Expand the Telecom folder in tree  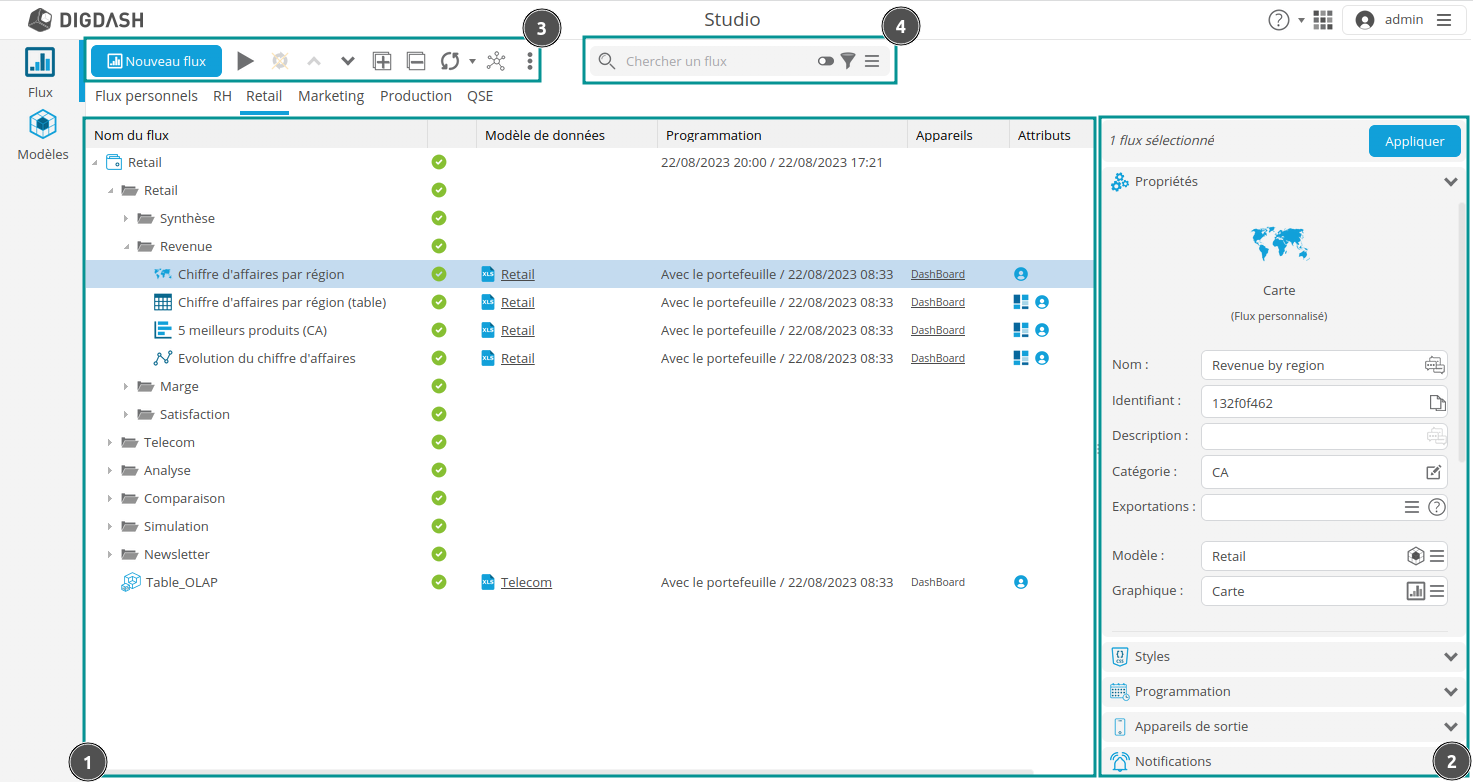pos(110,443)
